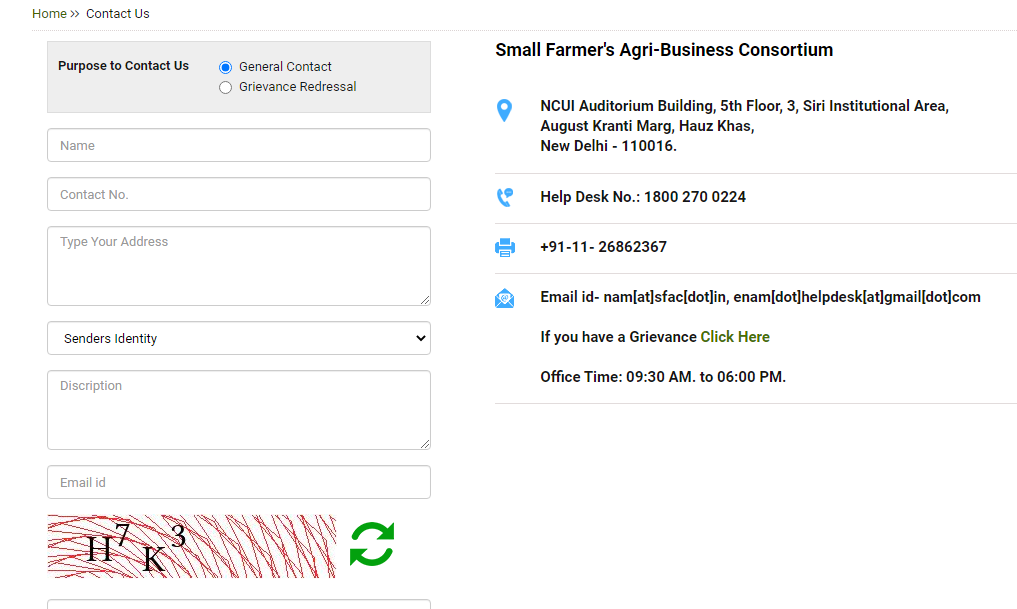Click into the Discription textarea
The image size is (1017, 609).
click(239, 410)
